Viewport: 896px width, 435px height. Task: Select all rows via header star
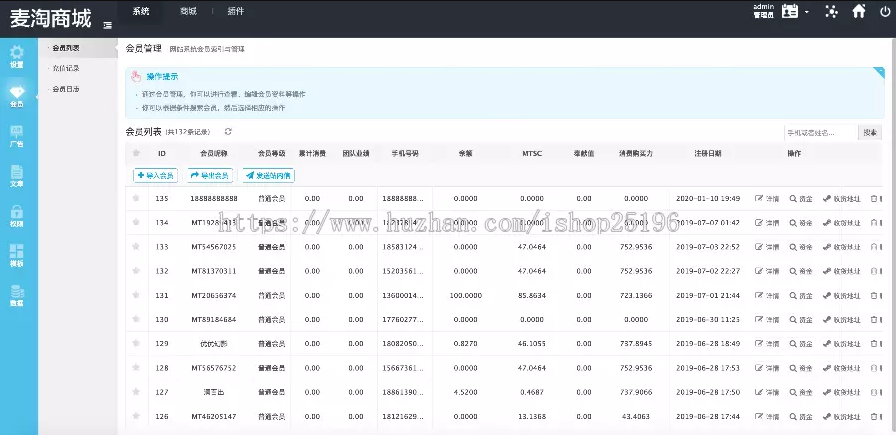click(x=136, y=153)
